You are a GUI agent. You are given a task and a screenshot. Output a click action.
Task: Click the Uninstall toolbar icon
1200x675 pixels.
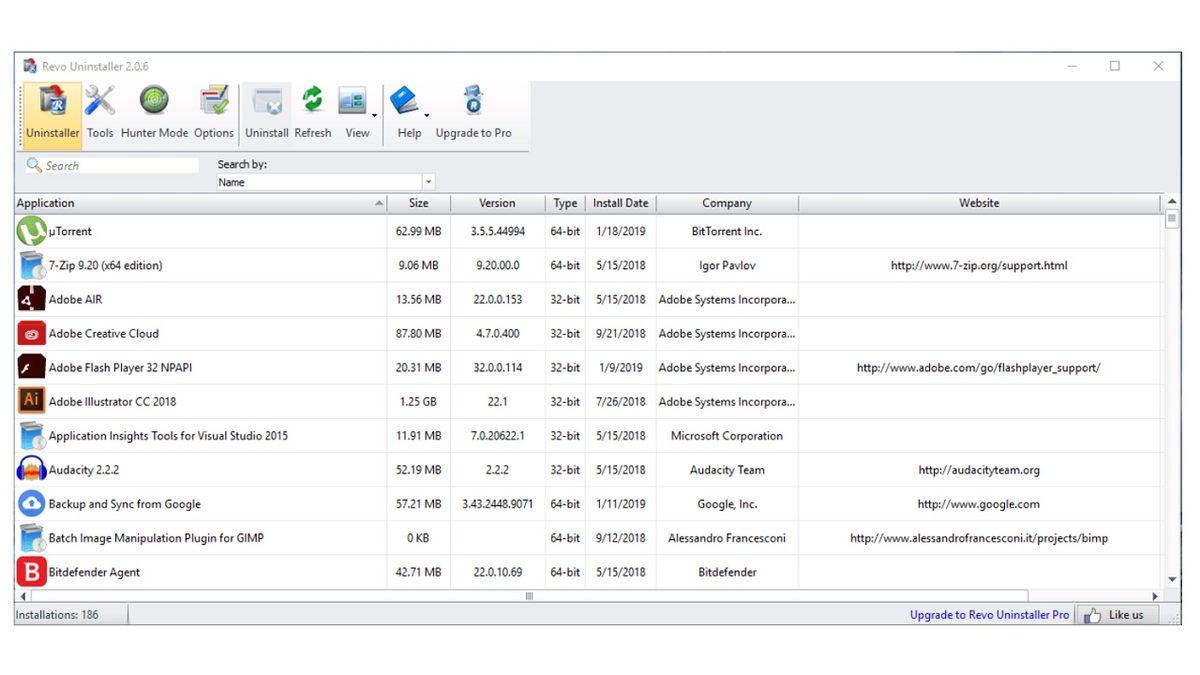tap(267, 102)
